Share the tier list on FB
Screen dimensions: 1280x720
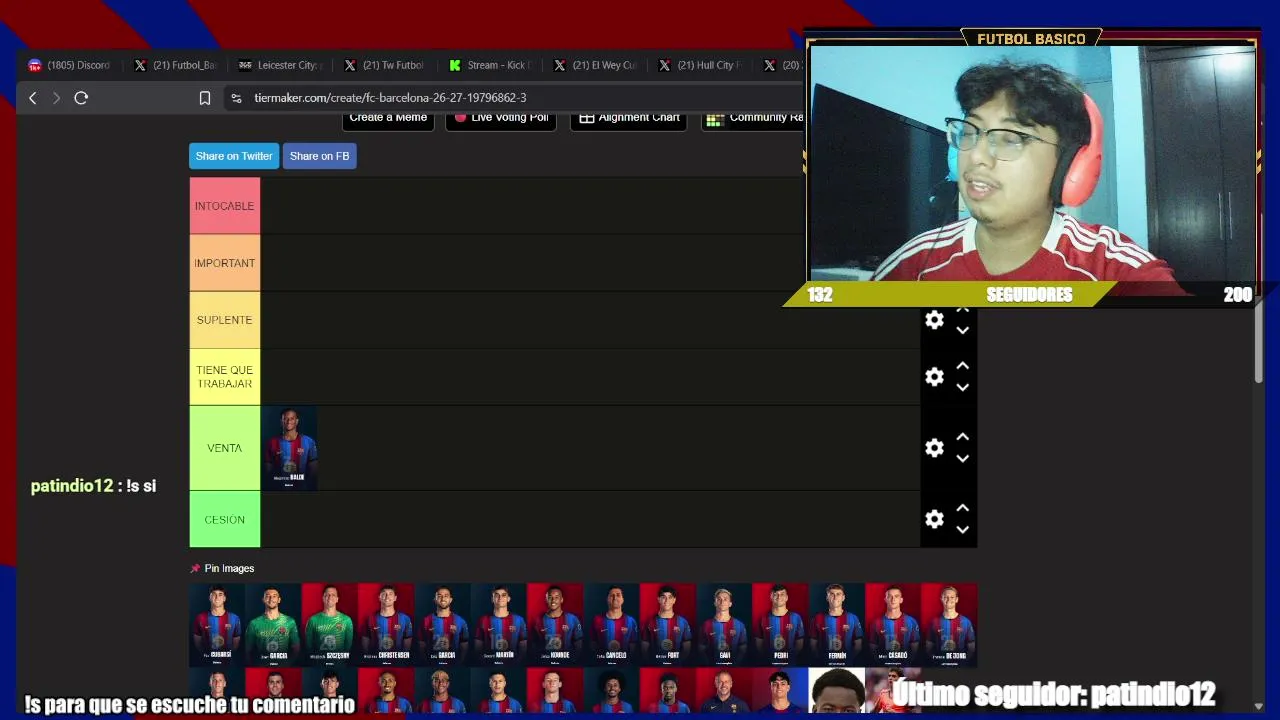[320, 156]
